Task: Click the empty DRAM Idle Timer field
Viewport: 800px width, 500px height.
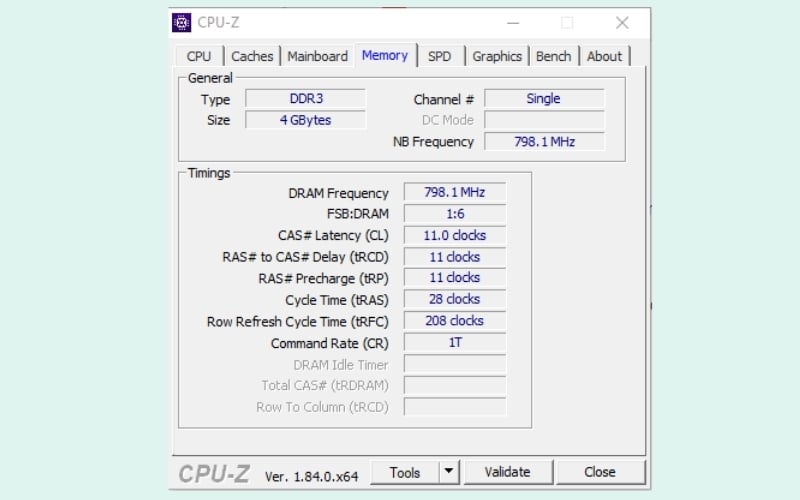Action: tap(455, 364)
